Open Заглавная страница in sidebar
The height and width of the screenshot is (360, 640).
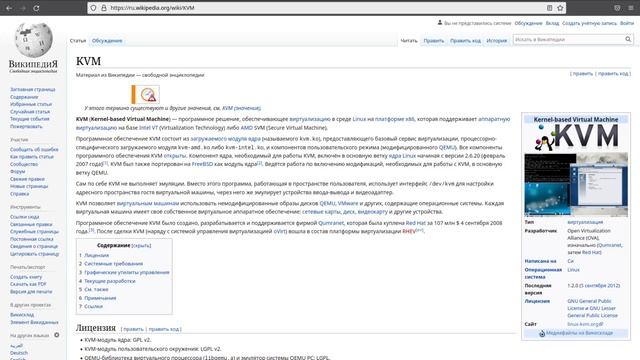point(33,89)
